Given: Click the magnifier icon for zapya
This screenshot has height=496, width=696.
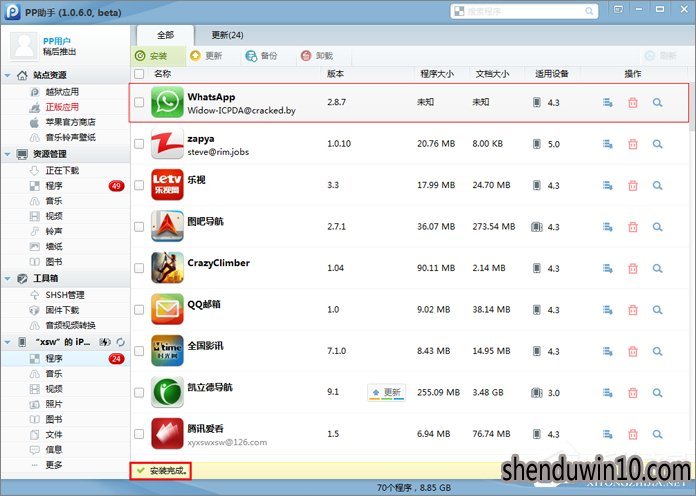Looking at the screenshot, I should 657,144.
